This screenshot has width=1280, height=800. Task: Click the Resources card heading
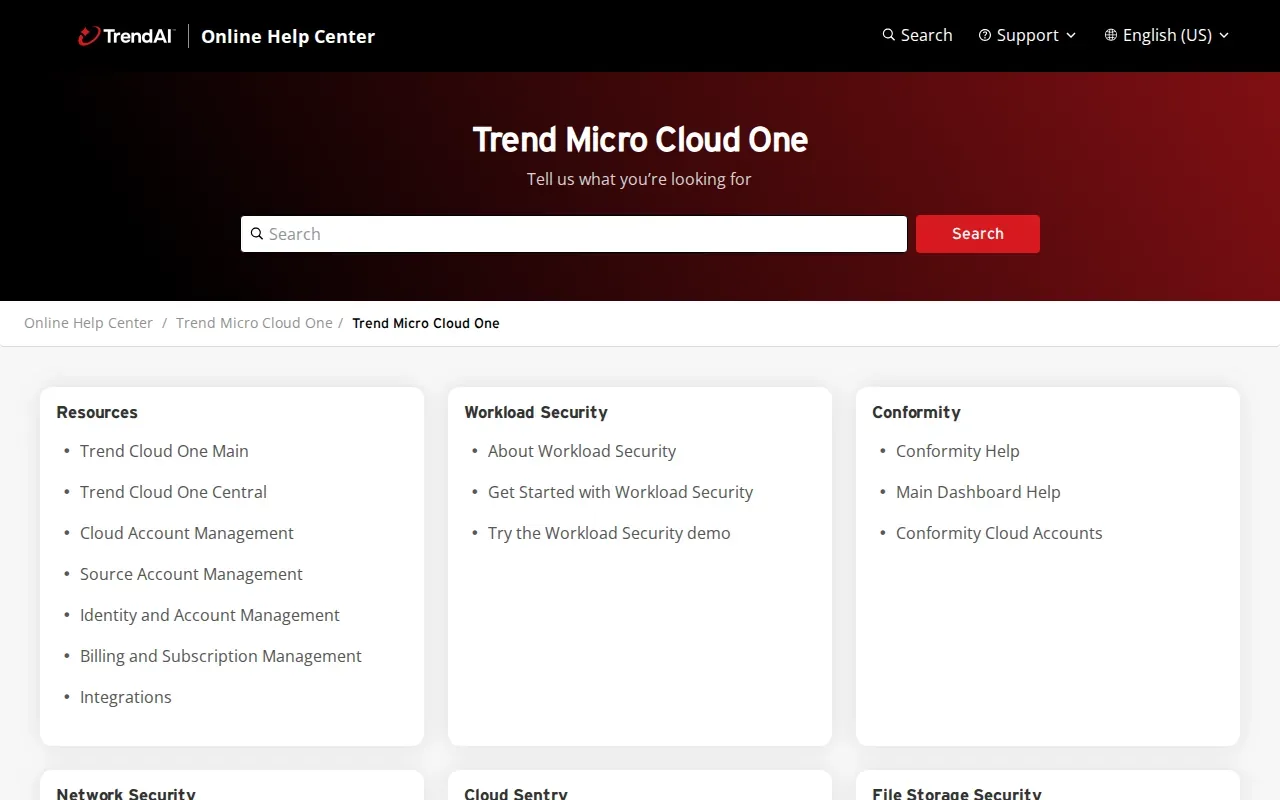[97, 412]
